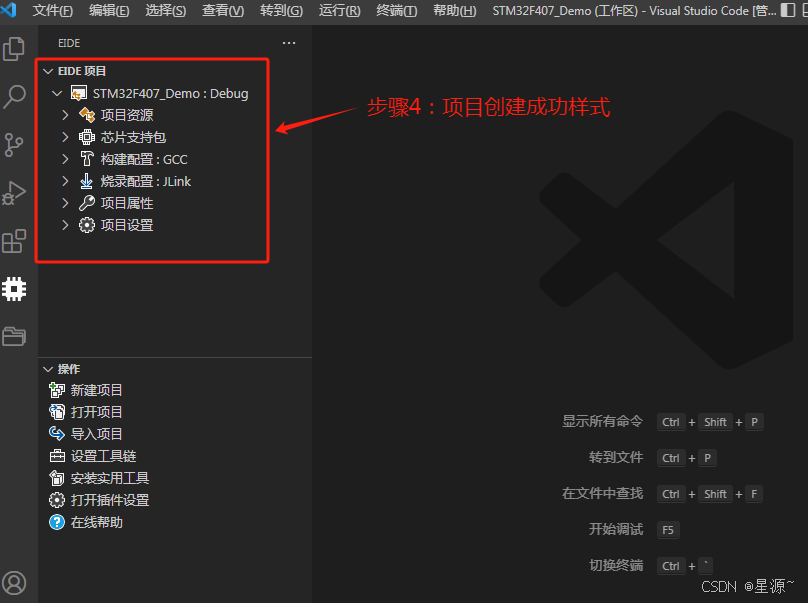
Task: Click 安装实用工具 operation
Action: coord(110,478)
